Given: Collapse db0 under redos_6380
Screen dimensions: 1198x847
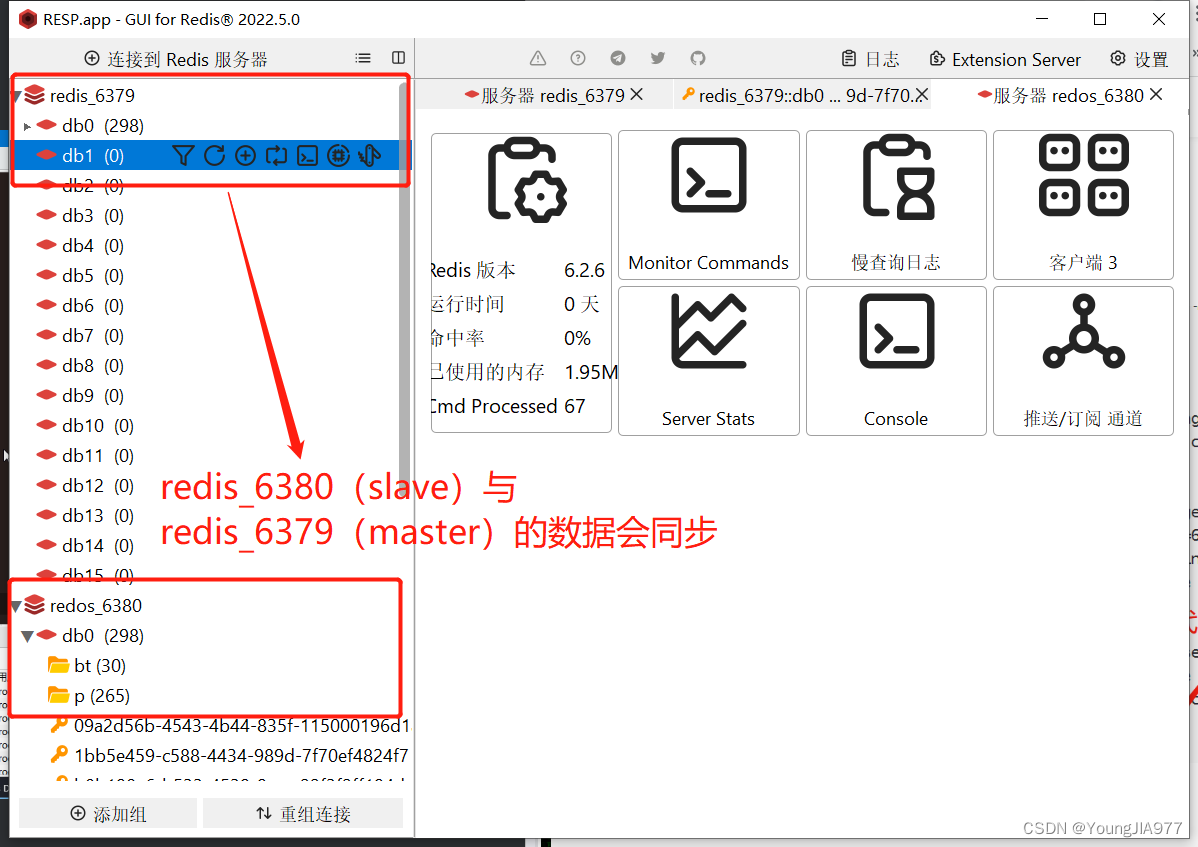Looking at the screenshot, I should point(28,635).
